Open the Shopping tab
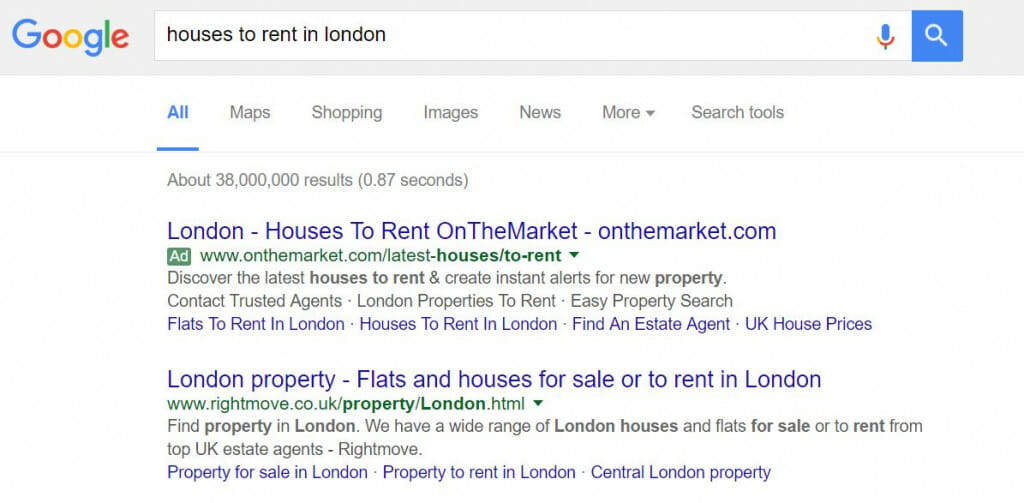 pyautogui.click(x=347, y=112)
